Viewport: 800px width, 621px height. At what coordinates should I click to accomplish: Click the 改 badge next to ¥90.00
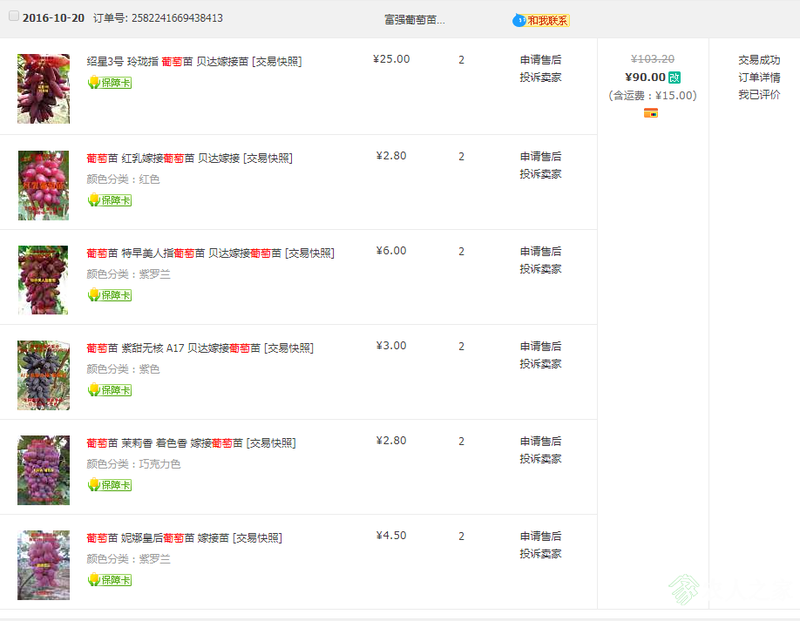pos(674,78)
